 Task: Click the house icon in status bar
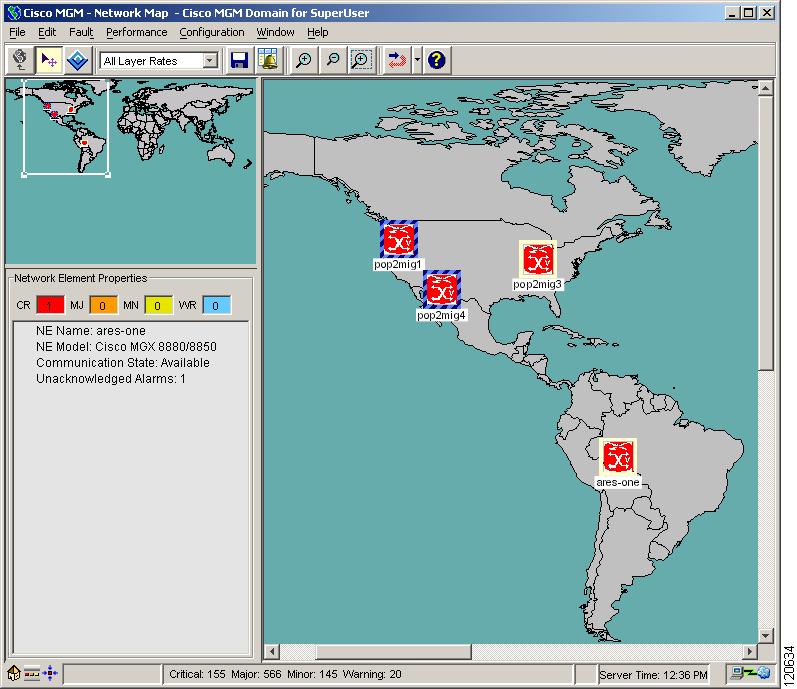(14, 674)
